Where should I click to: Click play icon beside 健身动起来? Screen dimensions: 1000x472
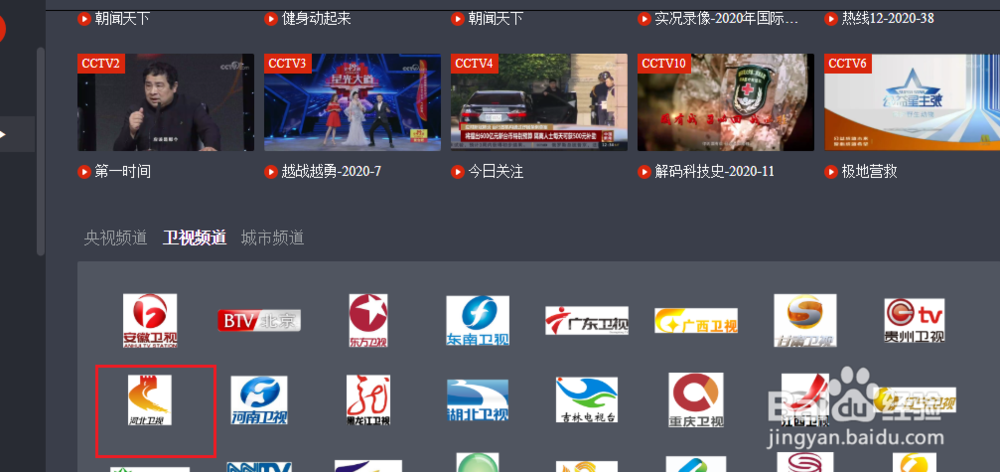click(270, 18)
